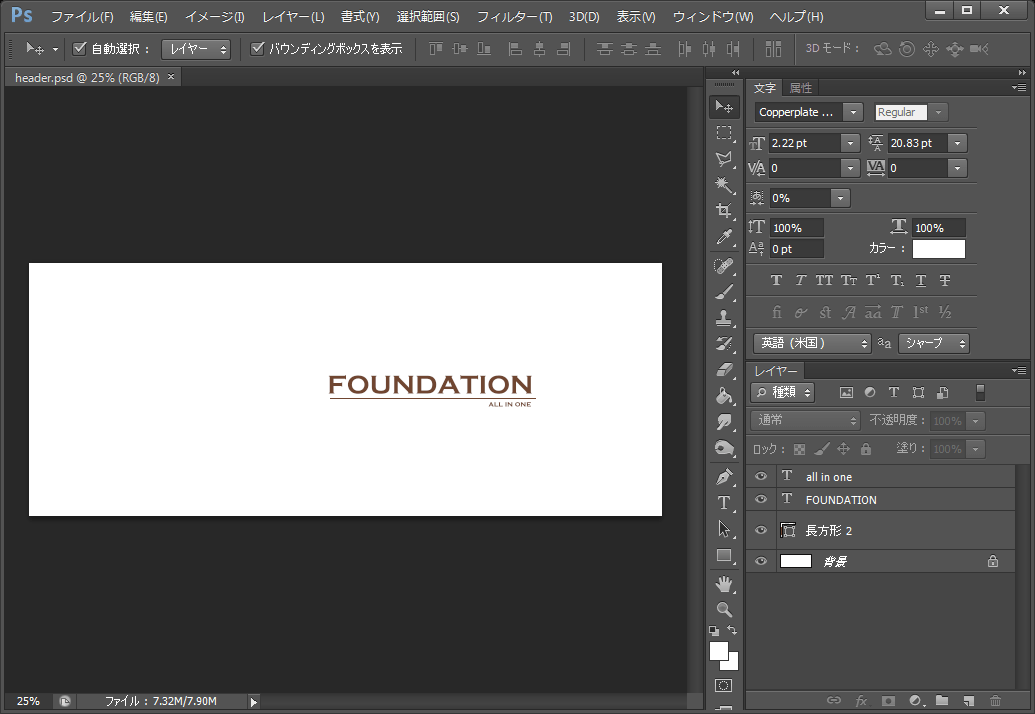Hide the 長方形 2 layer
The width and height of the screenshot is (1035, 714).
[x=761, y=530]
